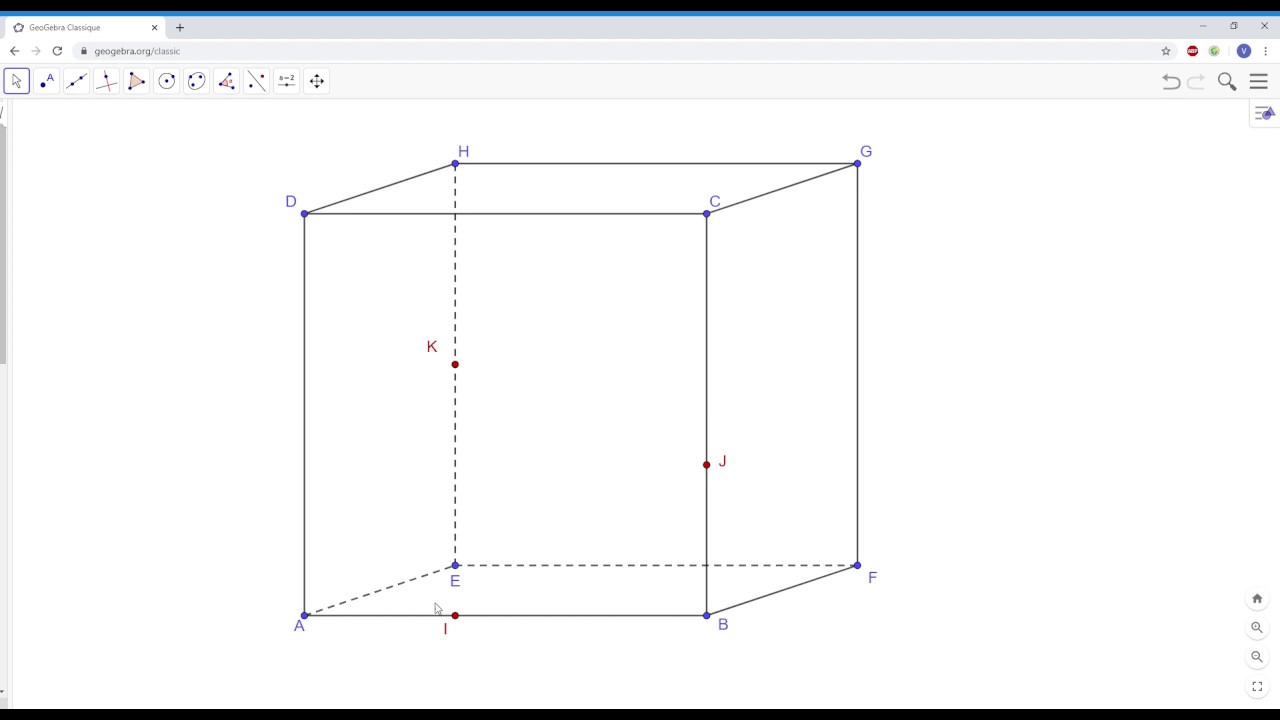Select vertex C of the cube
The height and width of the screenshot is (720, 1280).
[x=707, y=213]
